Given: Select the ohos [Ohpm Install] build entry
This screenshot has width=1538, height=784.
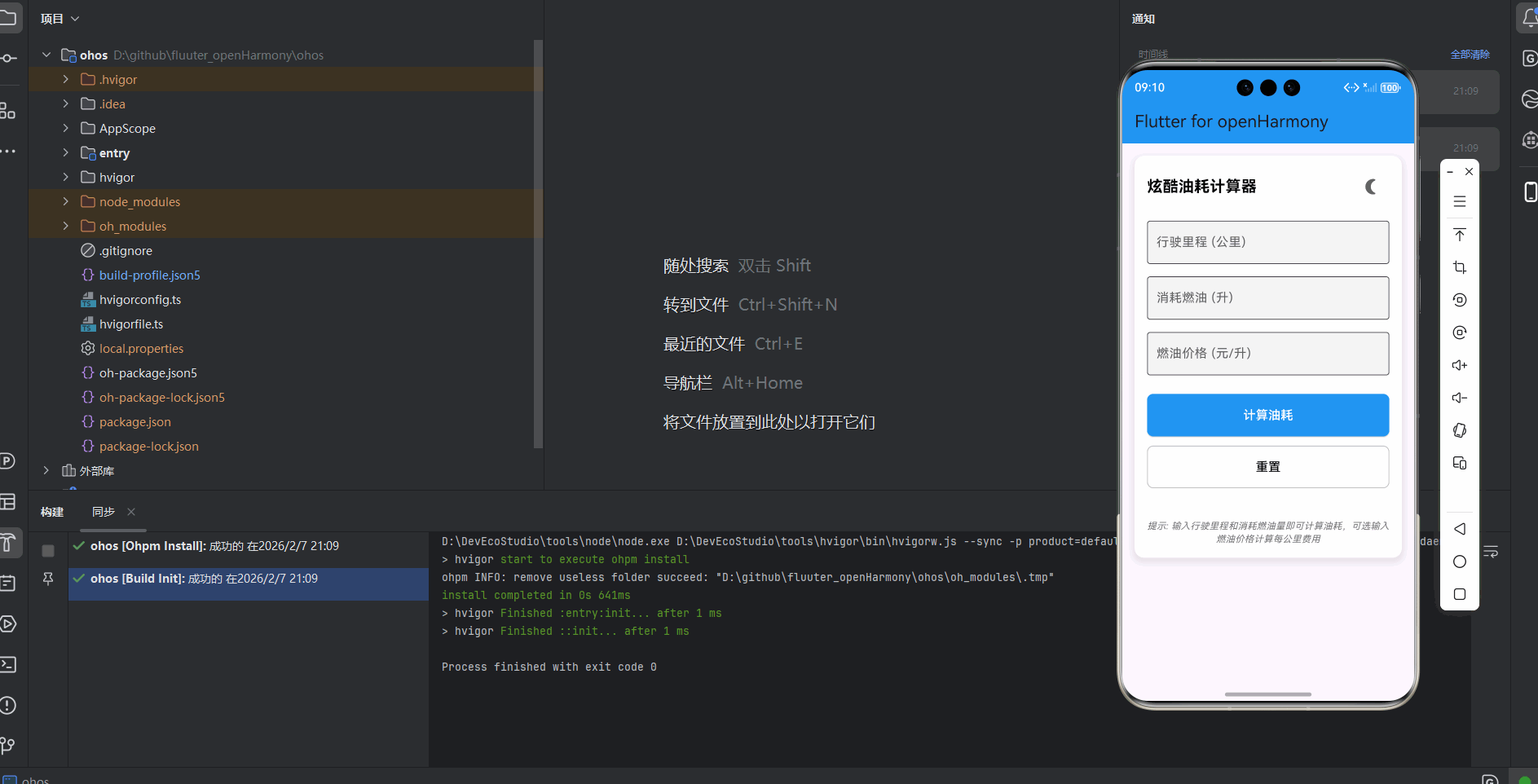Looking at the screenshot, I should tap(249, 546).
